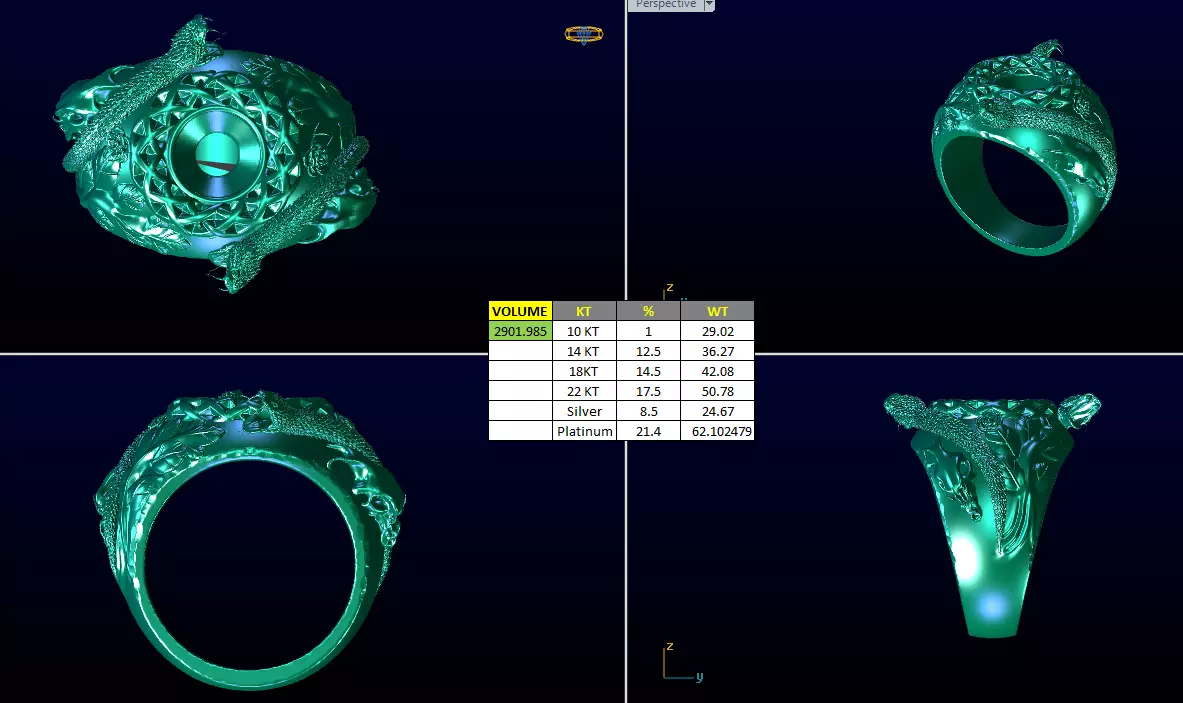This screenshot has width=1183, height=703.
Task: Click the Perspective viewport title label
Action: [665, 5]
